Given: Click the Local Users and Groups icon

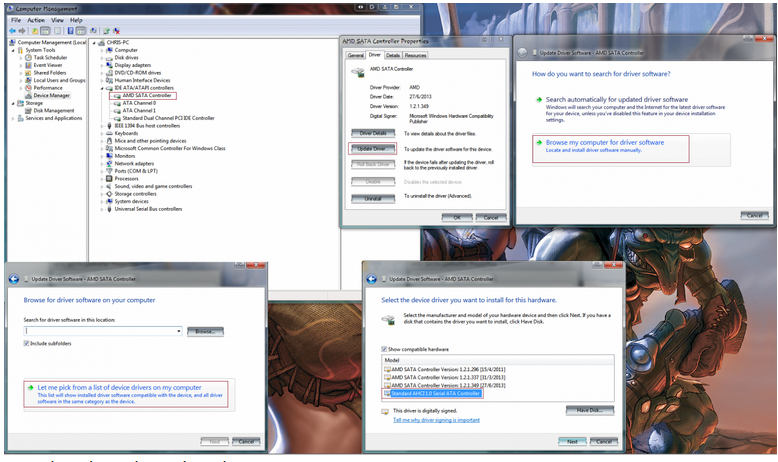Looking at the screenshot, I should (28, 80).
